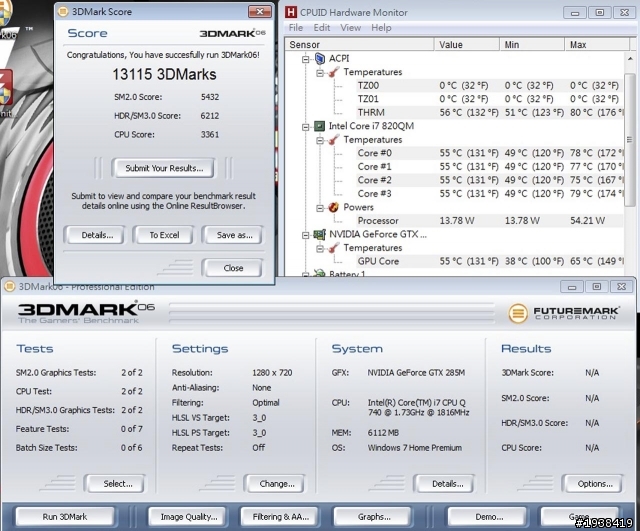Collapse ACPI Temperatures node

pyautogui.click(x=320, y=73)
